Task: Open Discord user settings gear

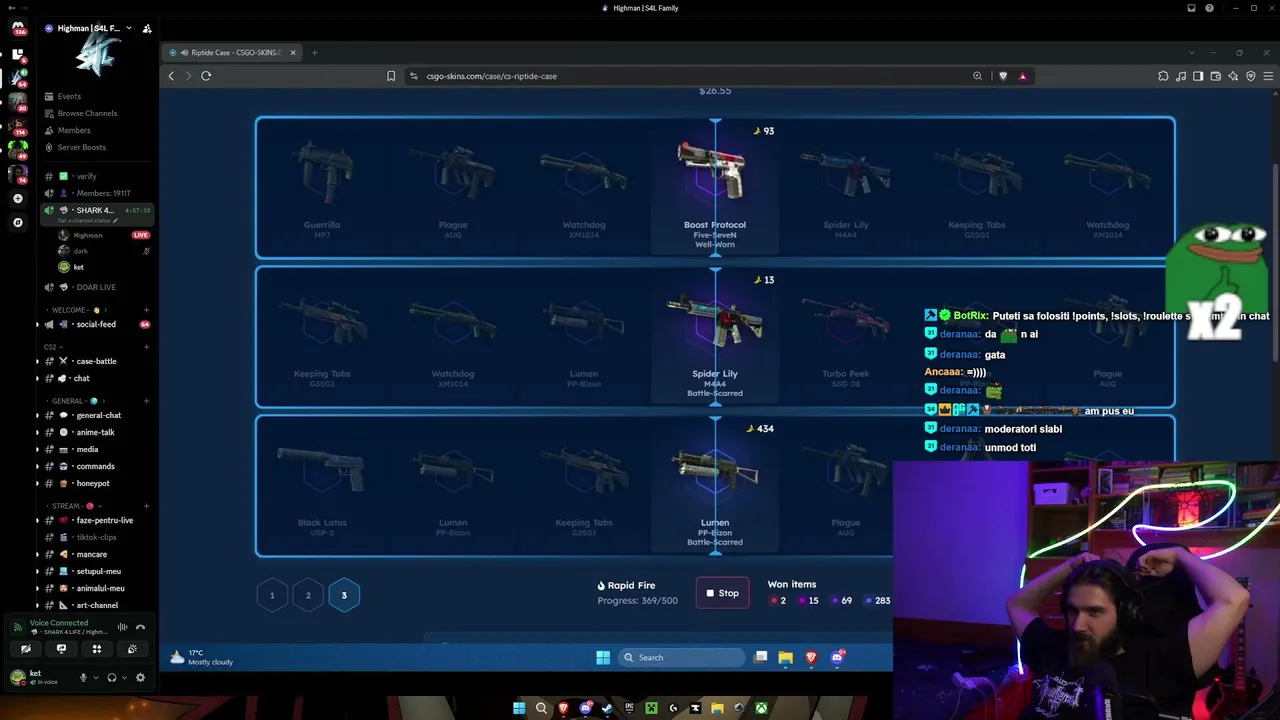Action: pyautogui.click(x=140, y=677)
